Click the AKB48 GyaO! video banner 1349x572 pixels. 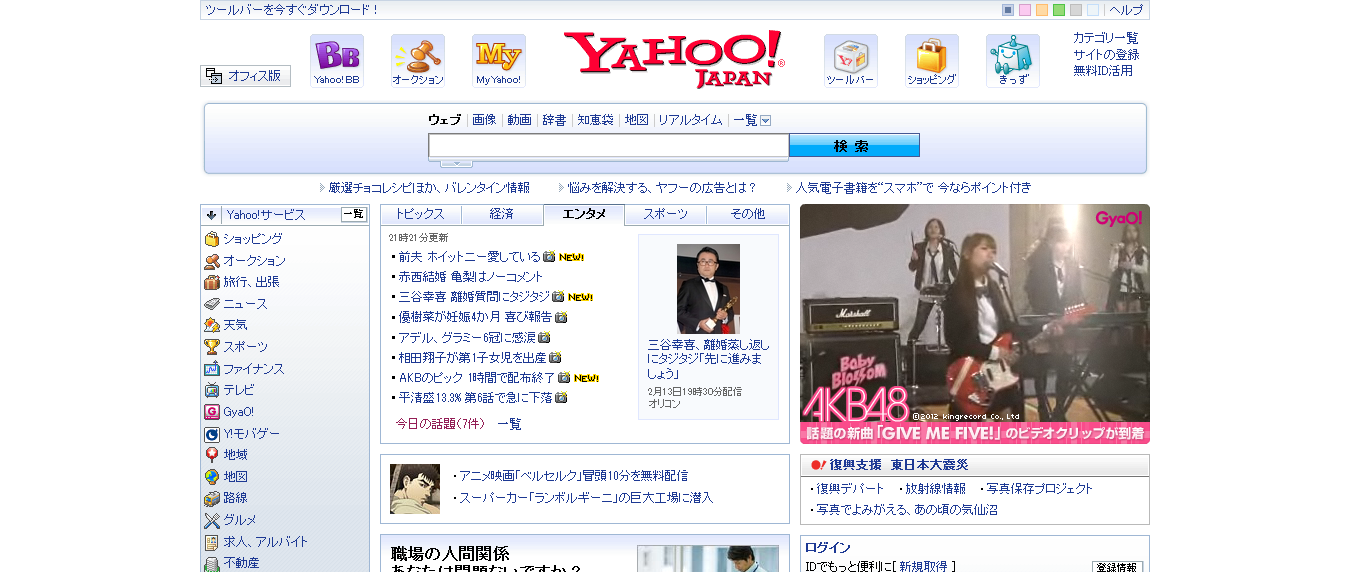tap(975, 324)
